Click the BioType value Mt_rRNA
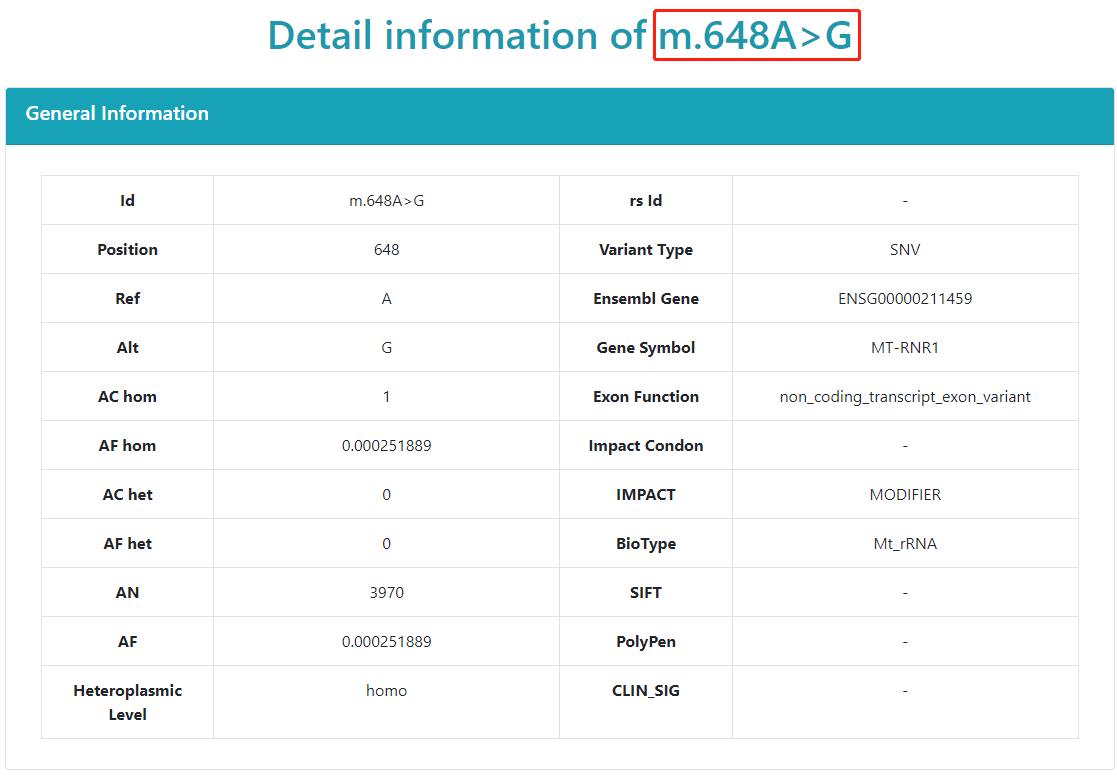This screenshot has width=1117, height=776. pyautogui.click(x=904, y=544)
